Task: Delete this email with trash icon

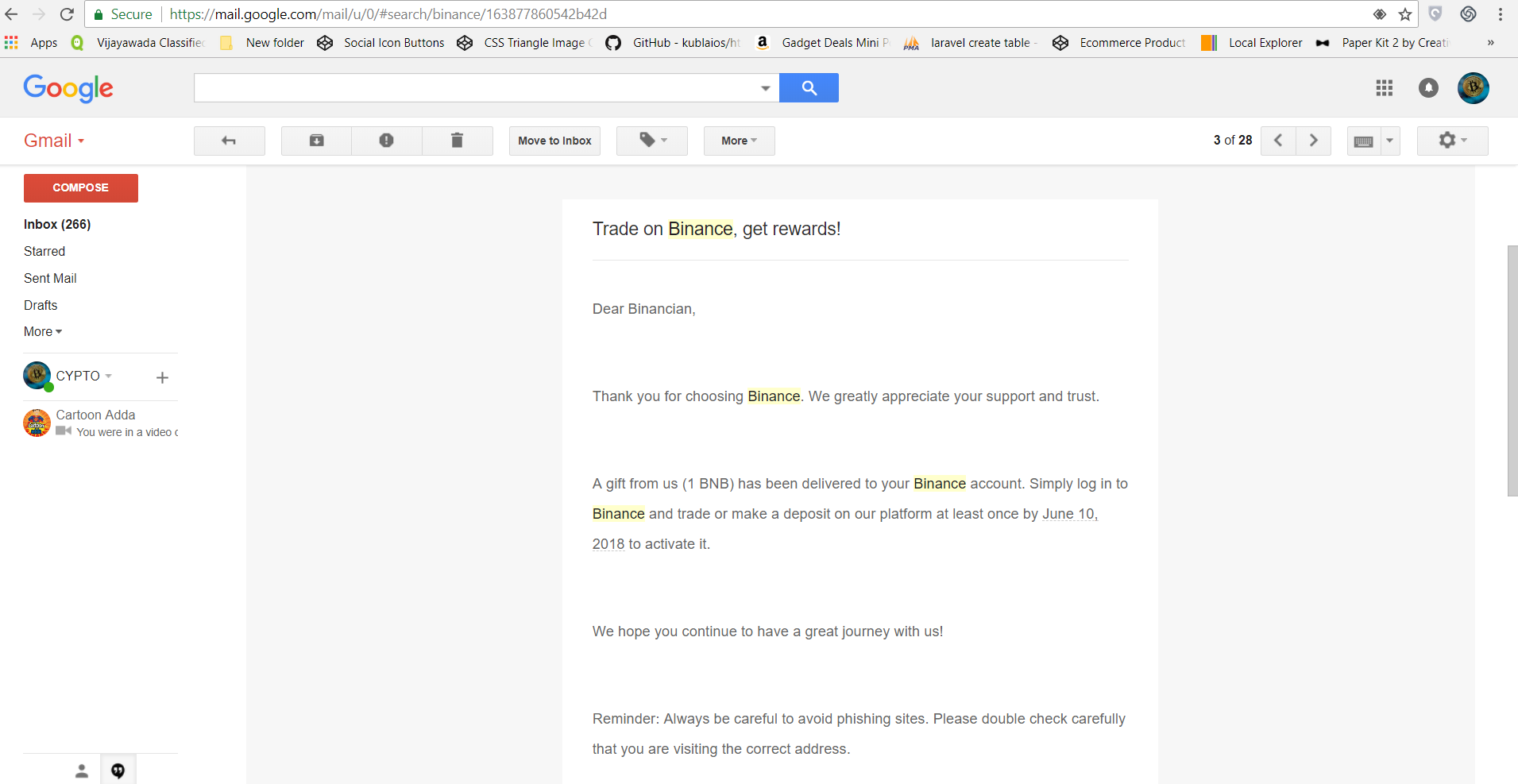Action: pos(458,141)
